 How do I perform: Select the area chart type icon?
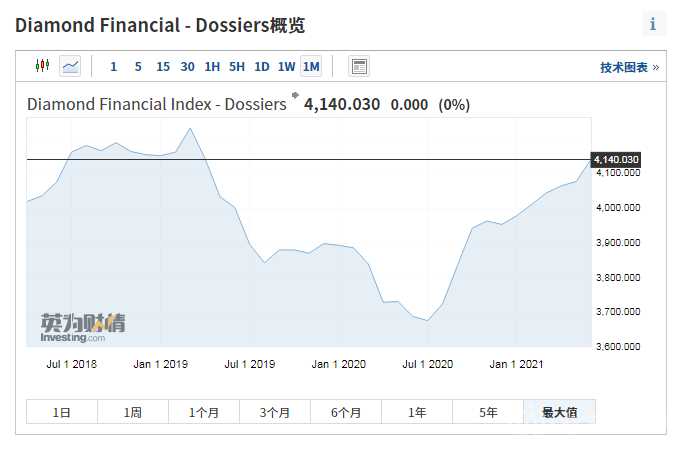tap(70, 66)
